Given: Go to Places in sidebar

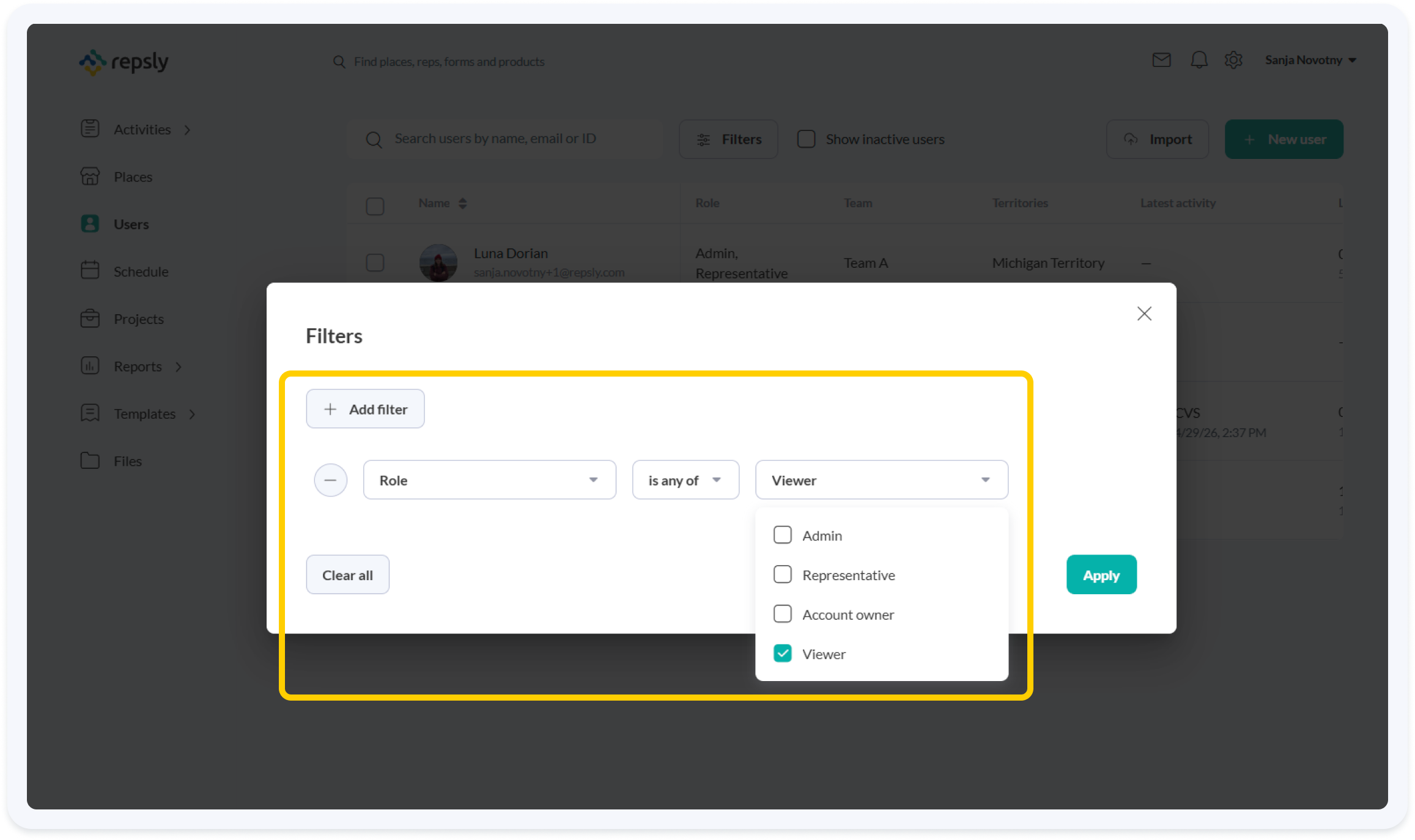Looking at the screenshot, I should (133, 177).
